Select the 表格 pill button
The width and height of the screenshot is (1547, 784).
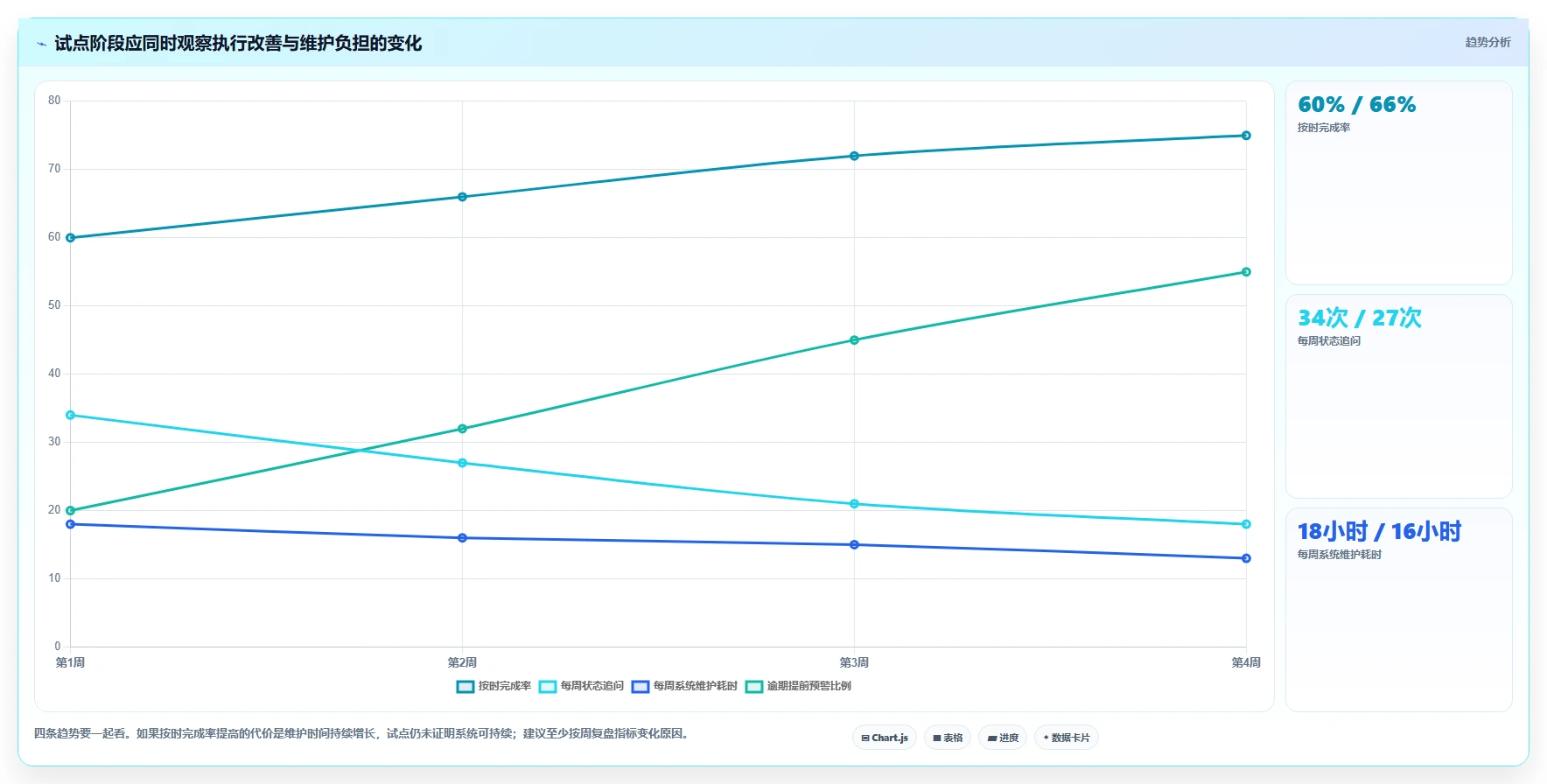(948, 738)
